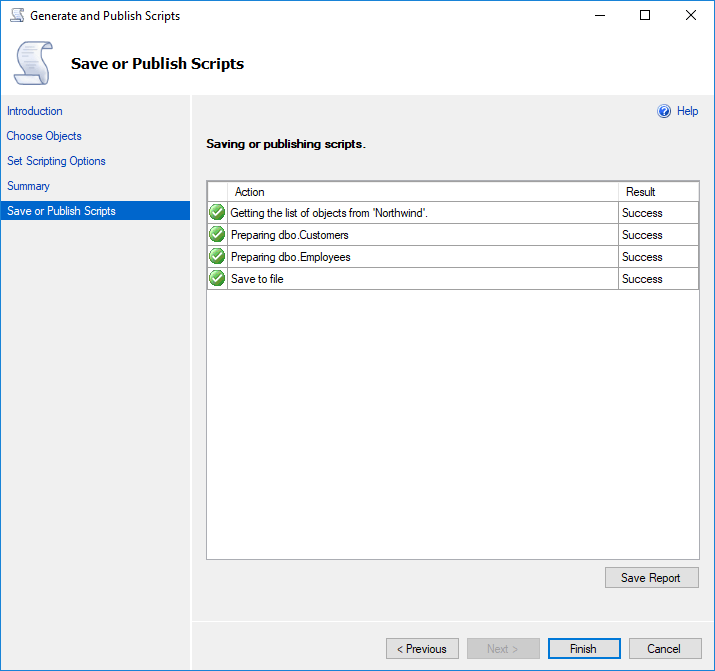
Task: Click green checkmark beside Preparing dbo.Customers
Action: (x=217, y=235)
